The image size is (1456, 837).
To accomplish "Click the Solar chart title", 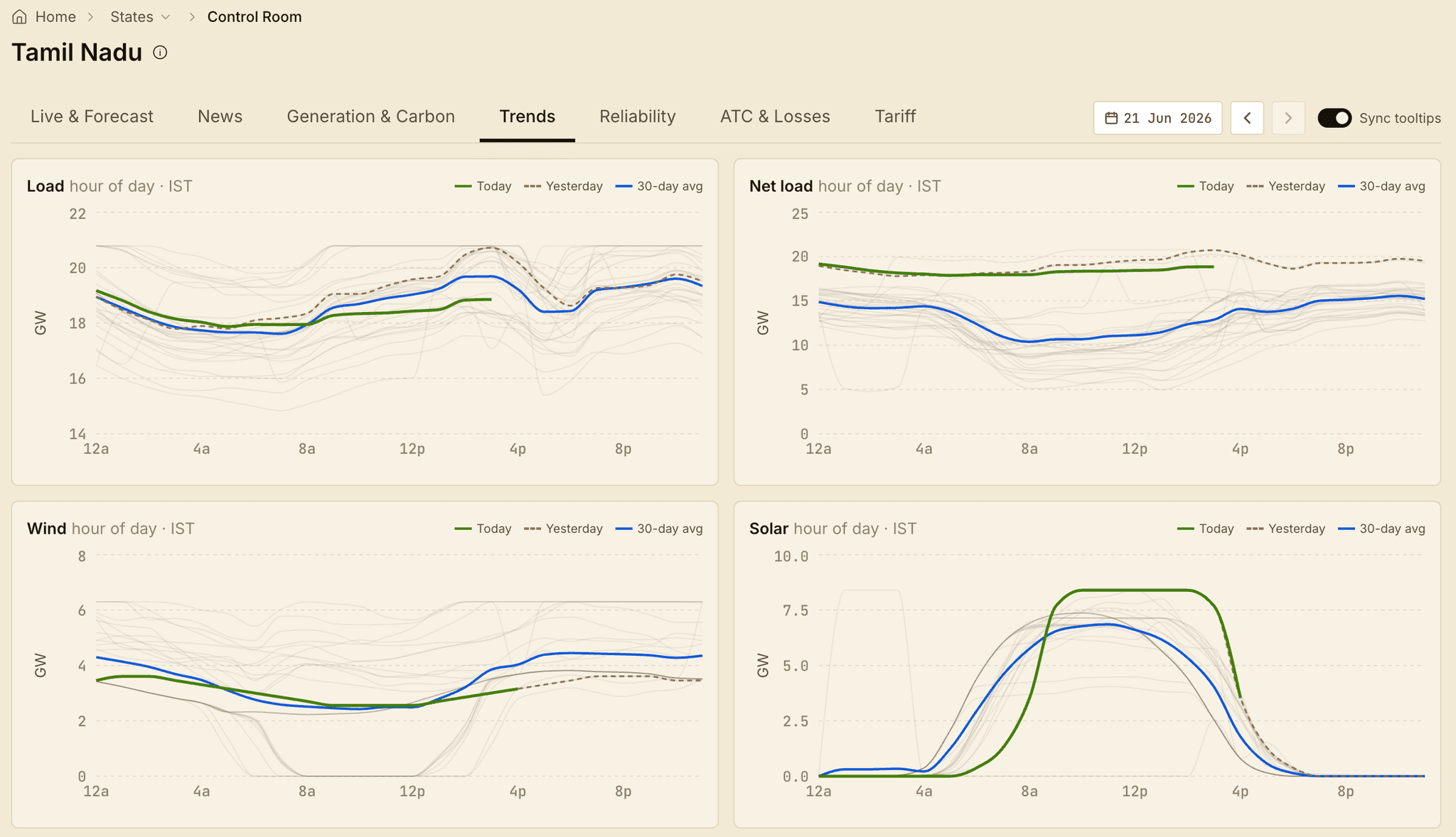I will (769, 529).
